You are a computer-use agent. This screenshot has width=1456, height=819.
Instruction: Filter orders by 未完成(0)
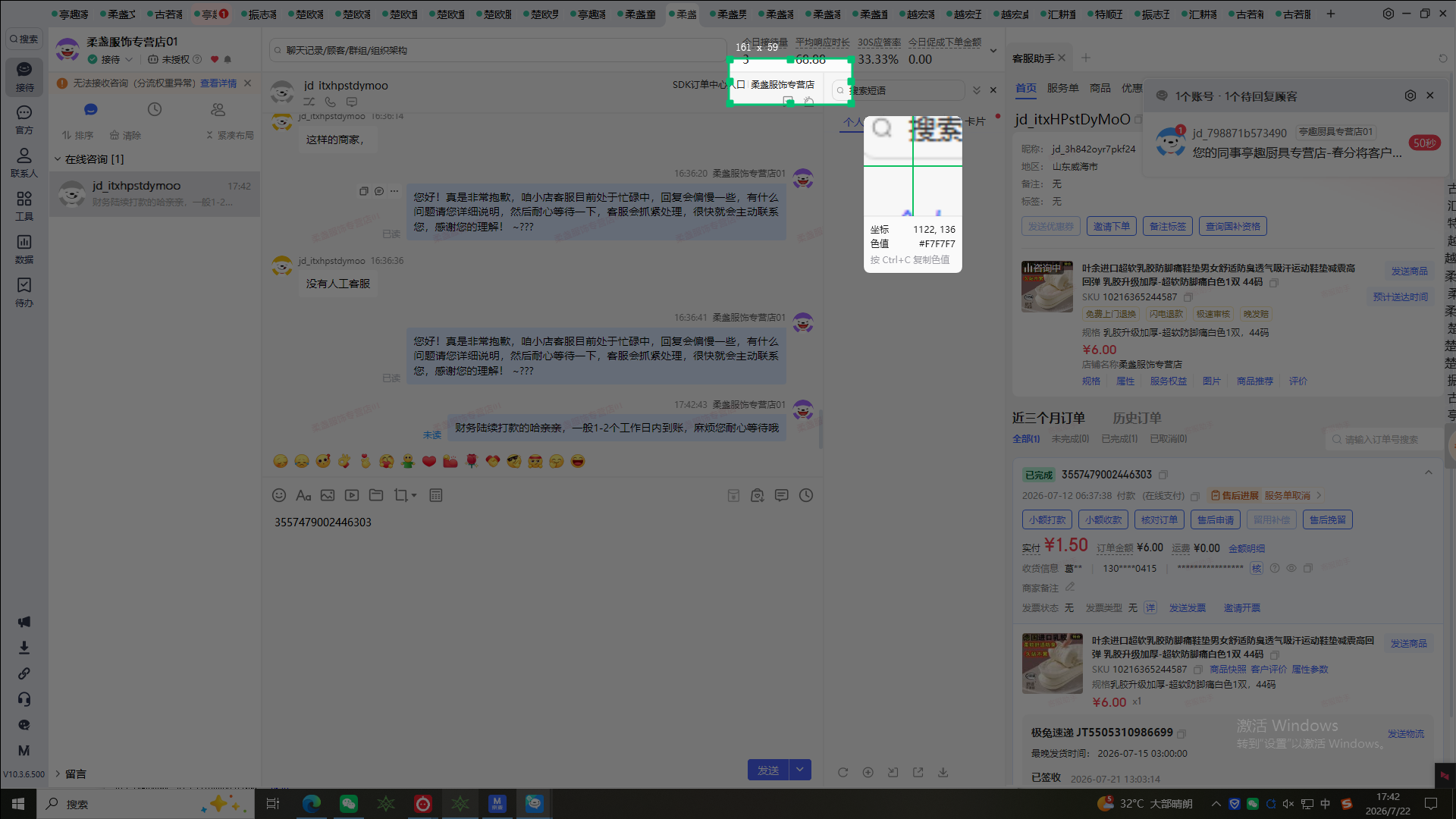(1070, 439)
